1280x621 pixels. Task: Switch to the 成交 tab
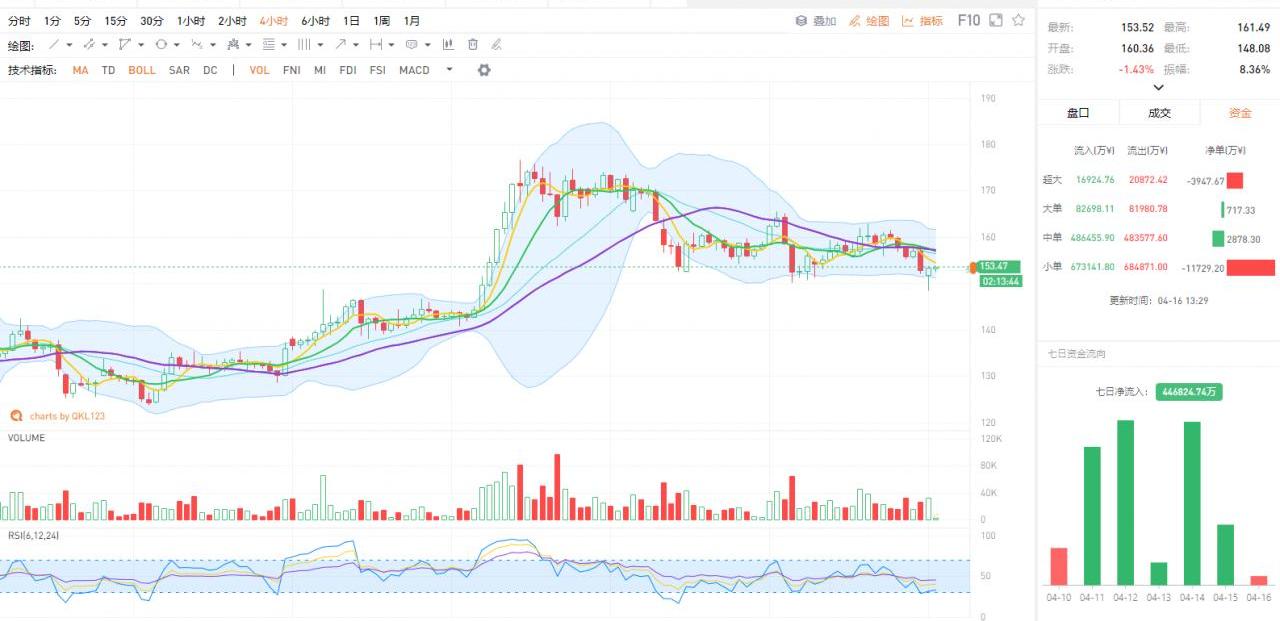[1159, 113]
